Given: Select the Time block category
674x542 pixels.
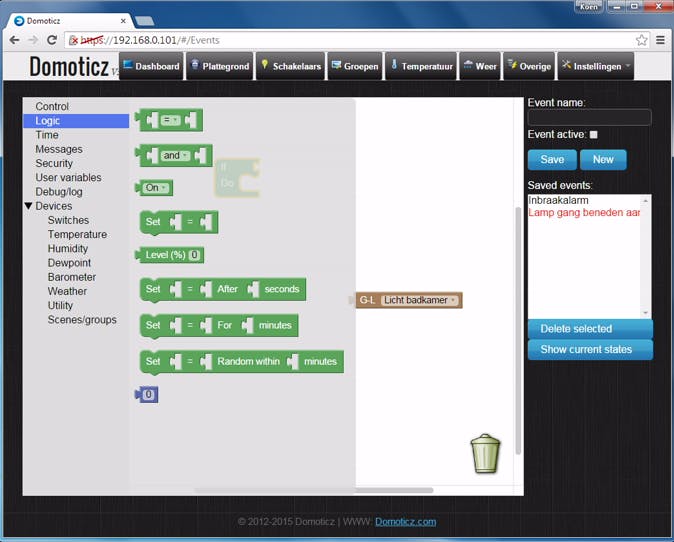Looking at the screenshot, I should coord(47,135).
